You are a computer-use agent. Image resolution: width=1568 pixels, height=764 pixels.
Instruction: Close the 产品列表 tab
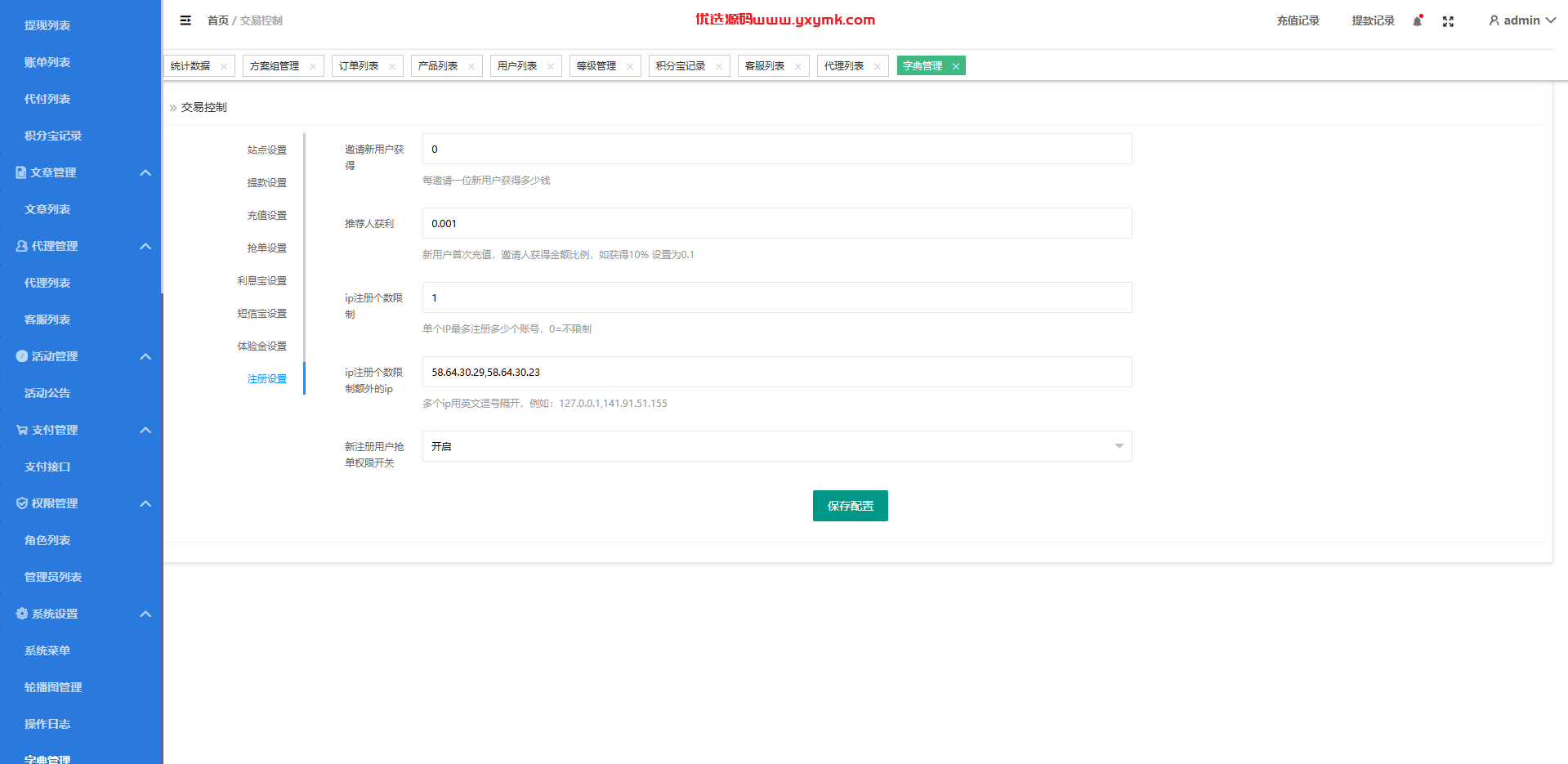(x=471, y=66)
